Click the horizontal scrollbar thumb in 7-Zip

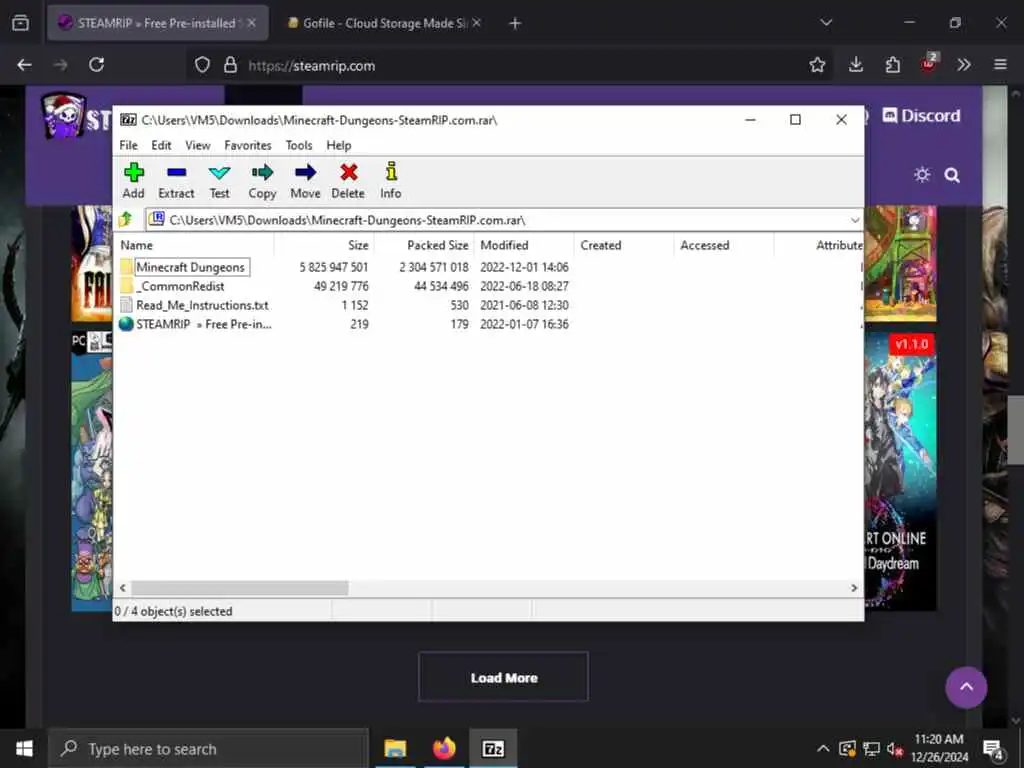pos(239,588)
